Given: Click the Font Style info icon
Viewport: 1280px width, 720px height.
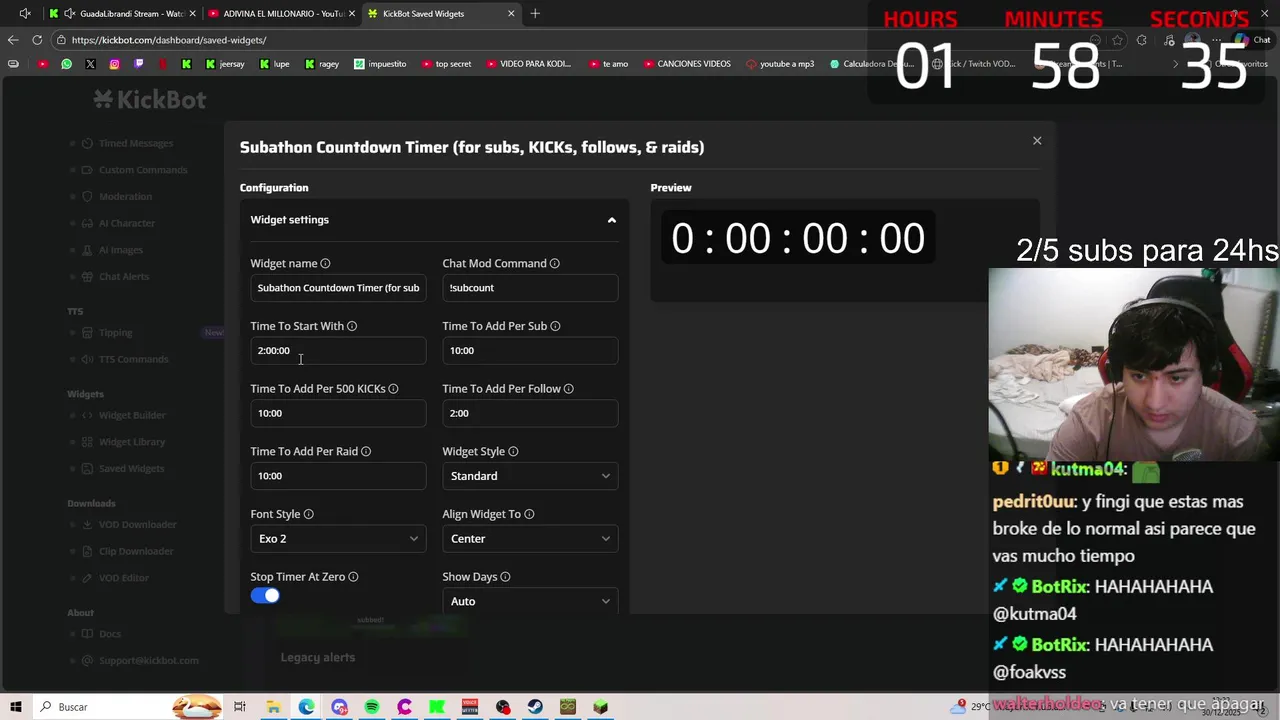Looking at the screenshot, I should 308,514.
